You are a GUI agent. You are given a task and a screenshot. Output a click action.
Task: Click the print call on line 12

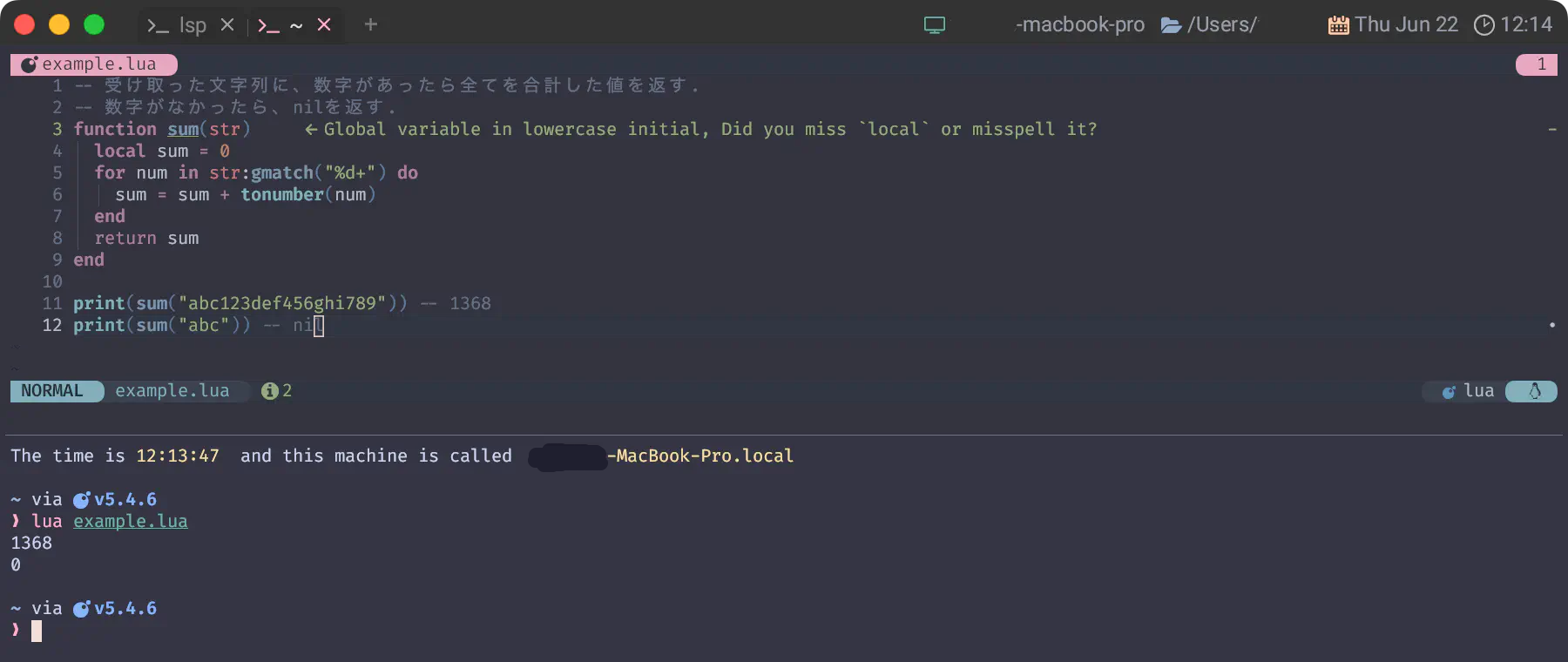tap(99, 325)
